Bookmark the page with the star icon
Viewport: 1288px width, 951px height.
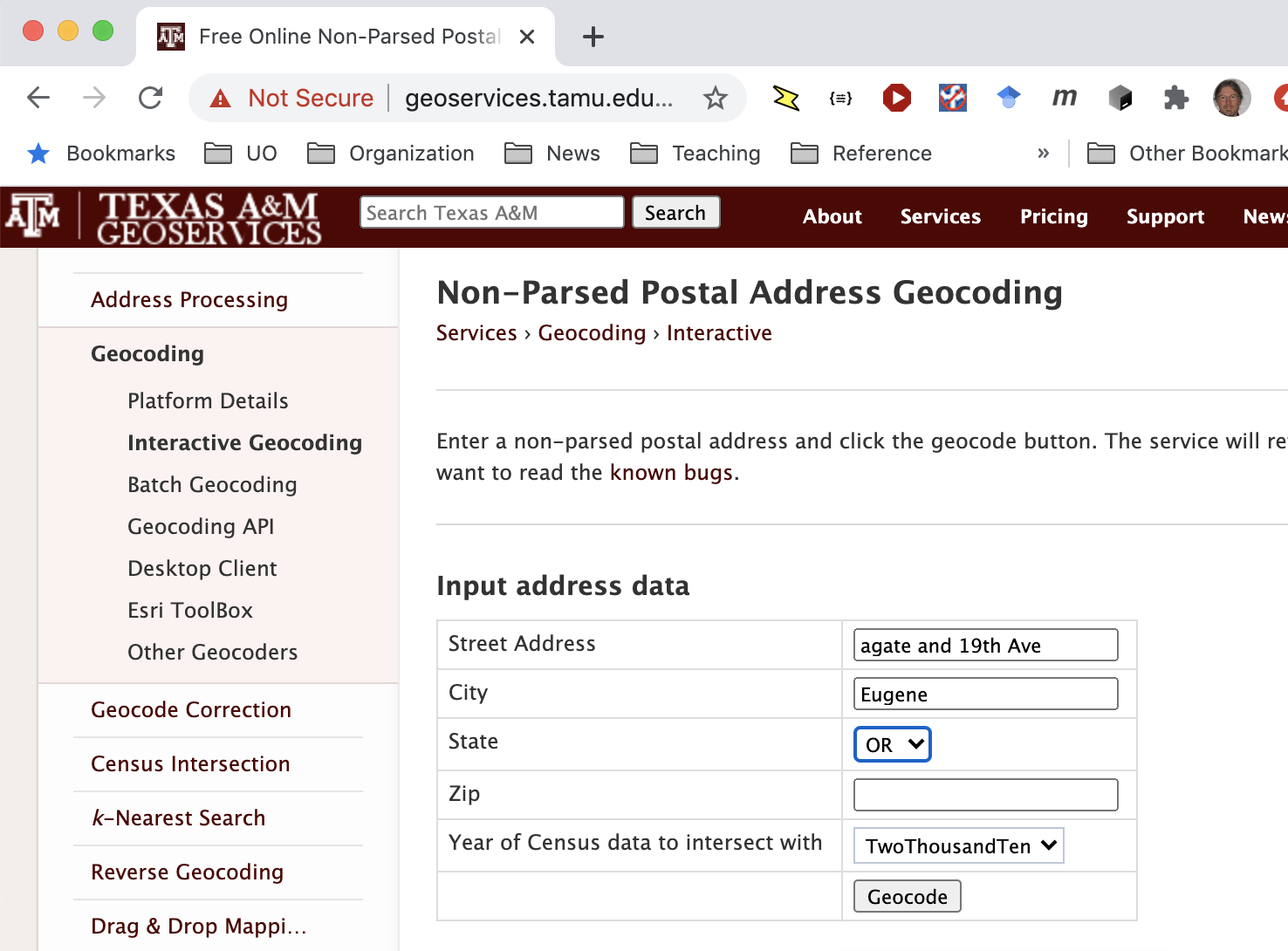[x=716, y=99]
